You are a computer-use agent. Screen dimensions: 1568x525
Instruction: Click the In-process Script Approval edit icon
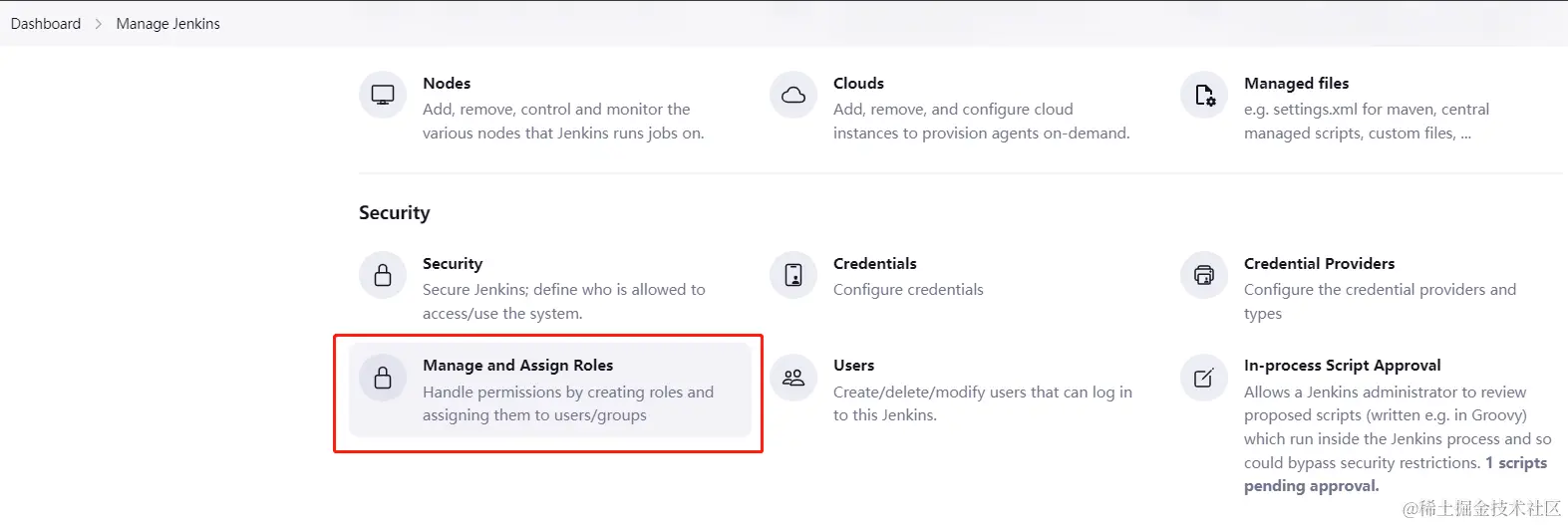(1204, 378)
